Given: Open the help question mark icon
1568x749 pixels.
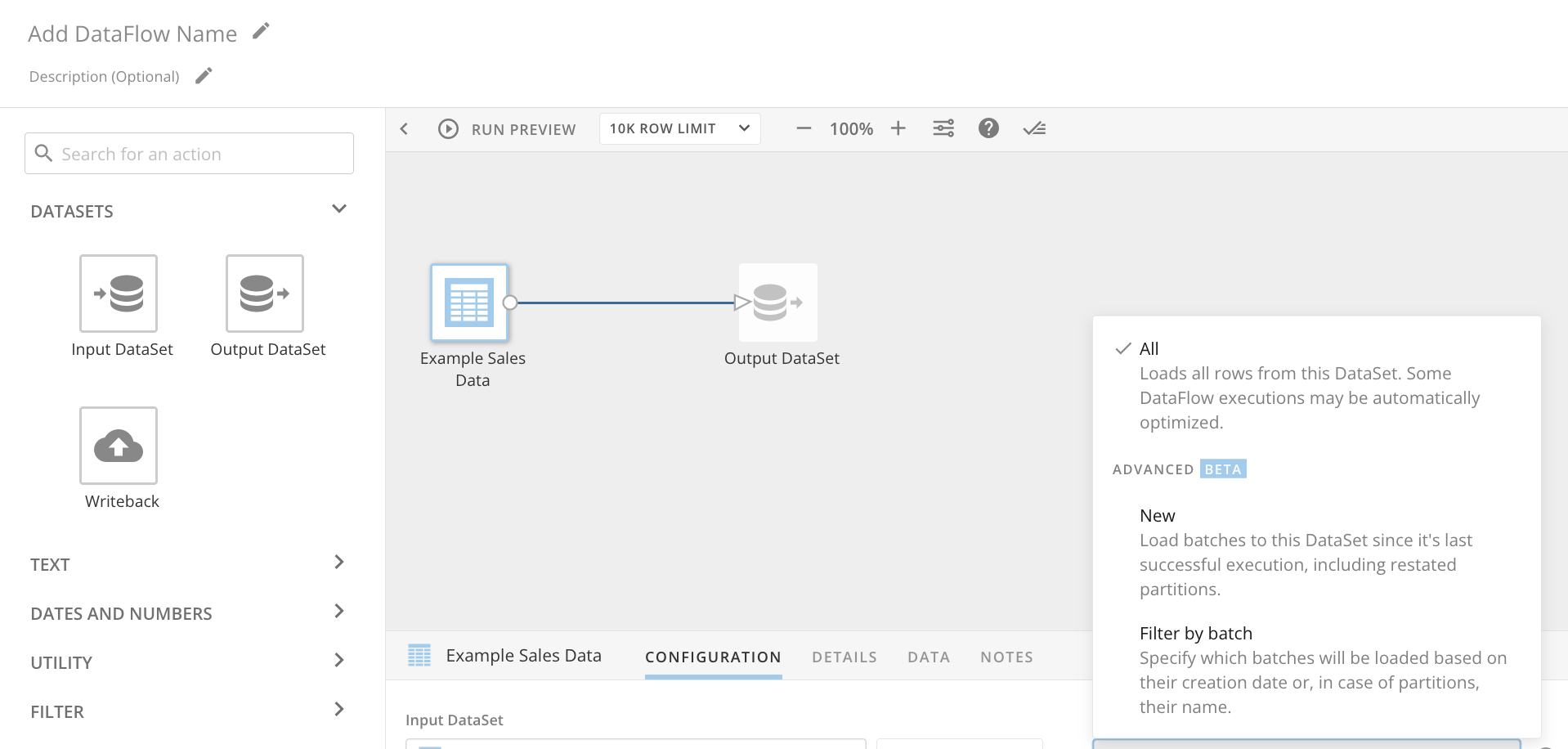Looking at the screenshot, I should point(988,128).
